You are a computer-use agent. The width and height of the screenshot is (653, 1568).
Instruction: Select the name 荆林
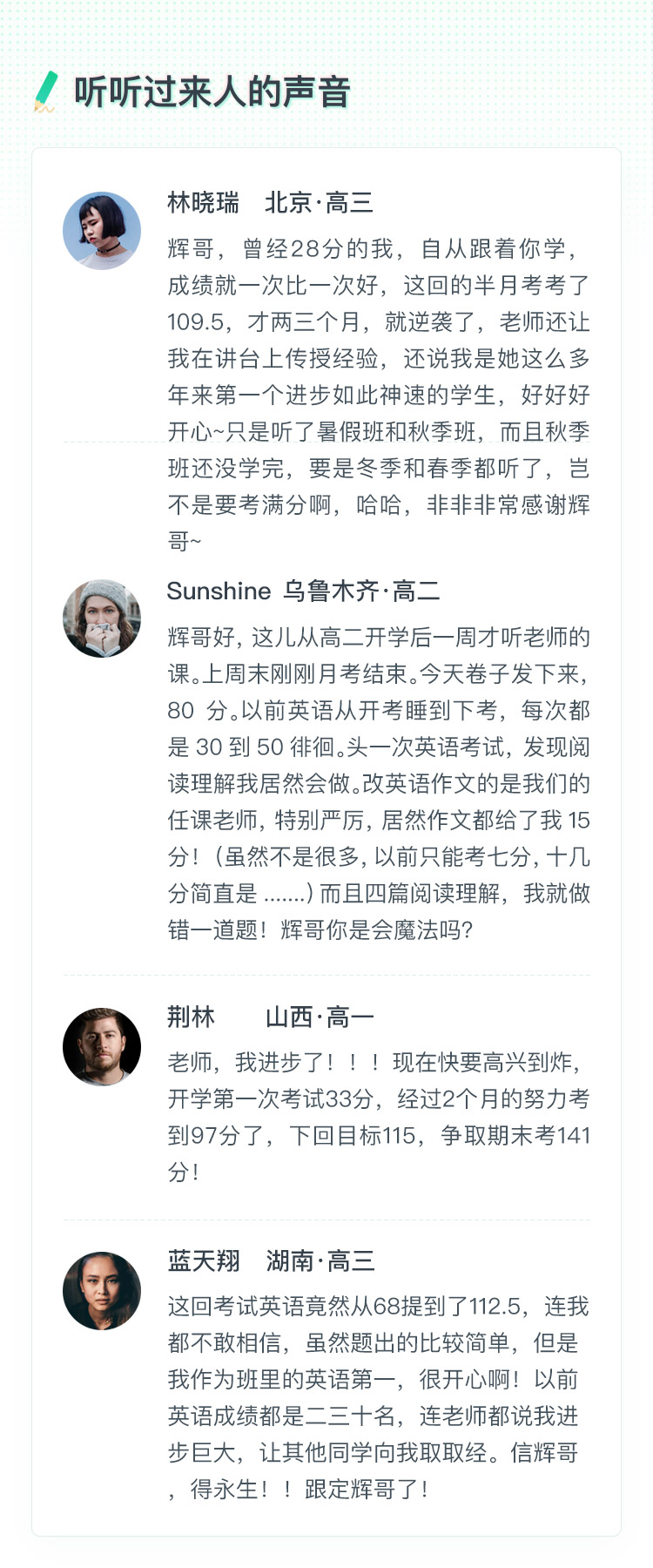click(x=191, y=1017)
